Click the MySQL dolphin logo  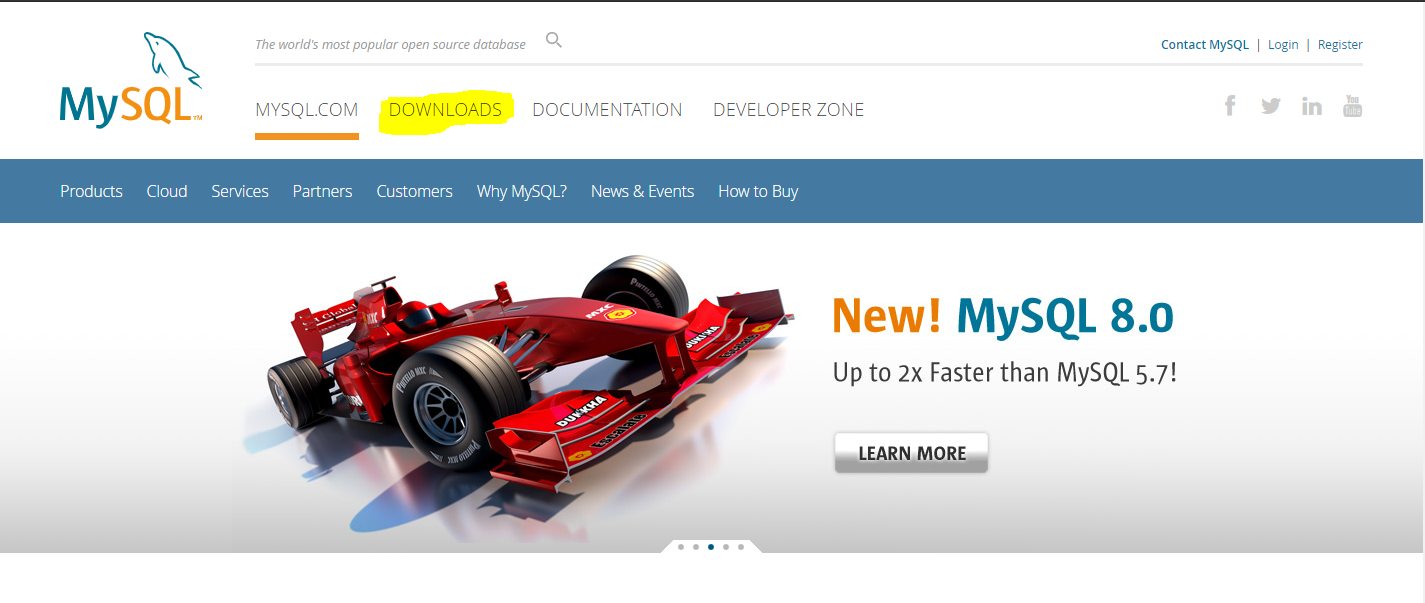(131, 78)
